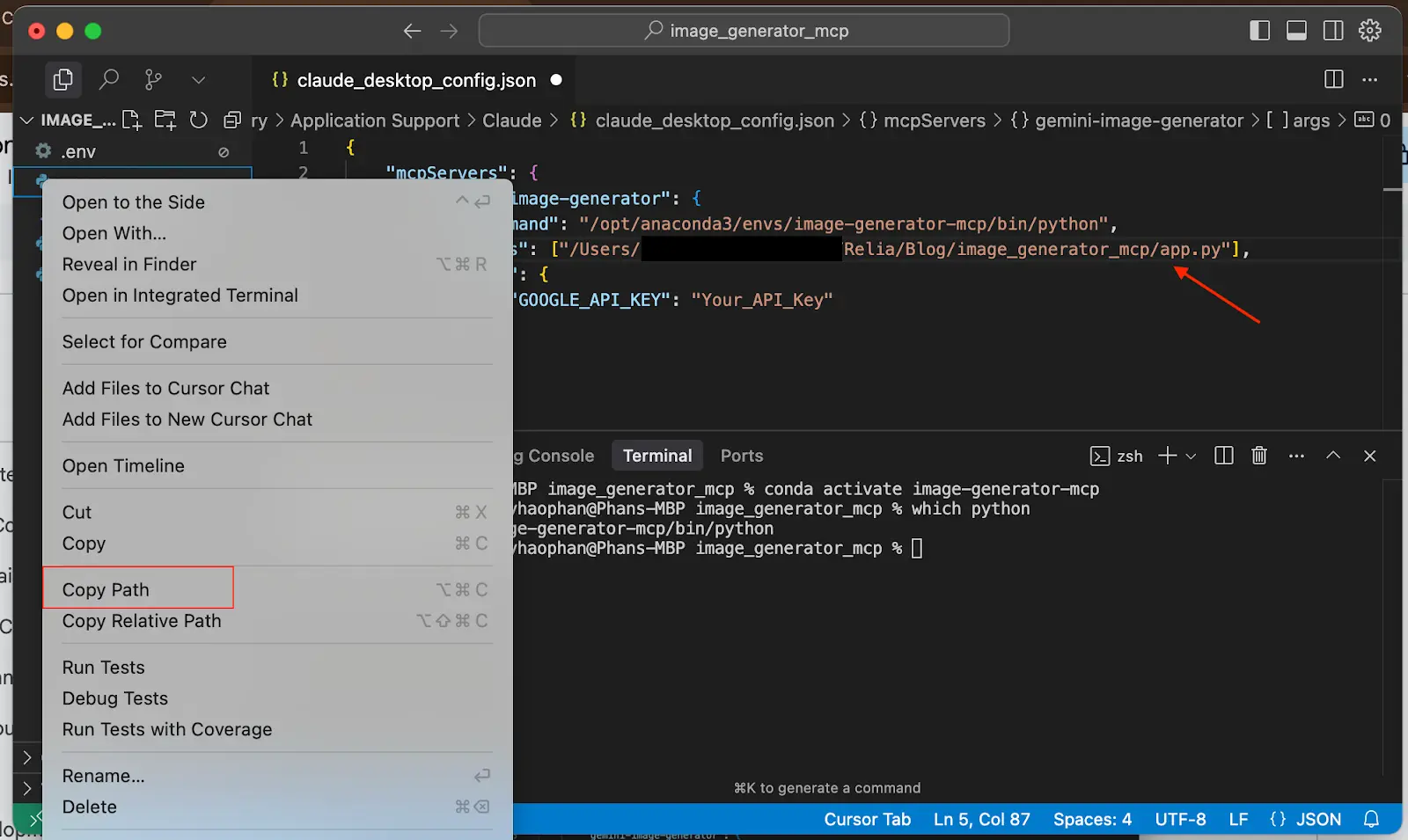Collapse all folders in explorer
The image size is (1408, 840).
tap(232, 121)
